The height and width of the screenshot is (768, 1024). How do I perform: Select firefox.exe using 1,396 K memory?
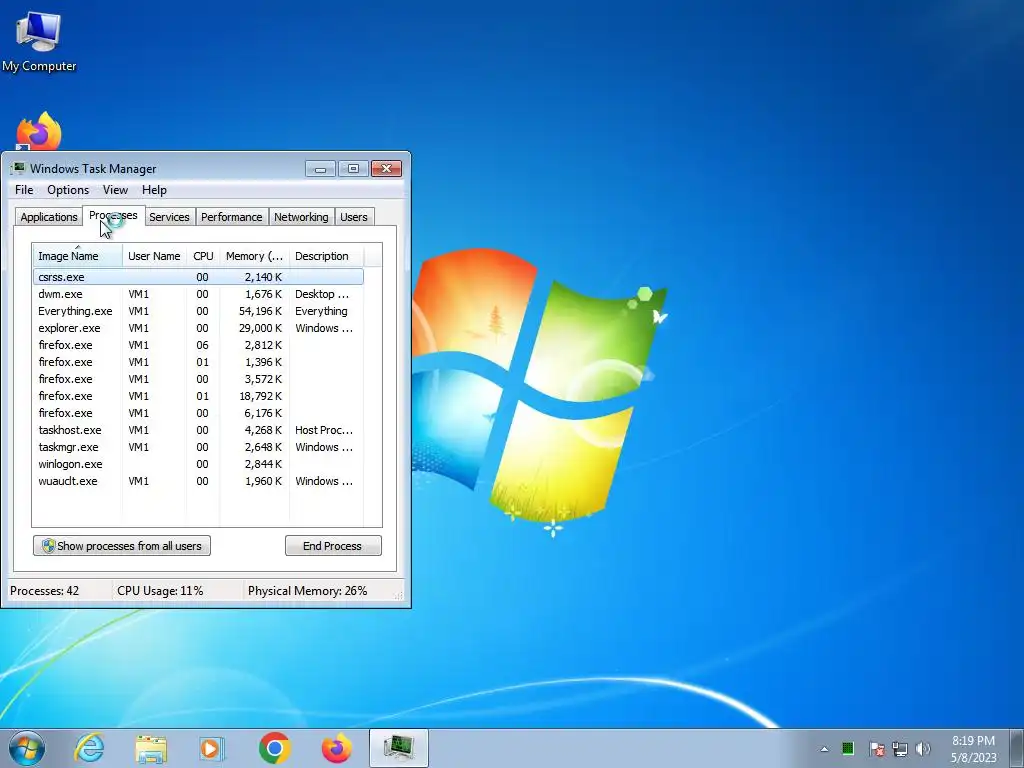point(198,362)
